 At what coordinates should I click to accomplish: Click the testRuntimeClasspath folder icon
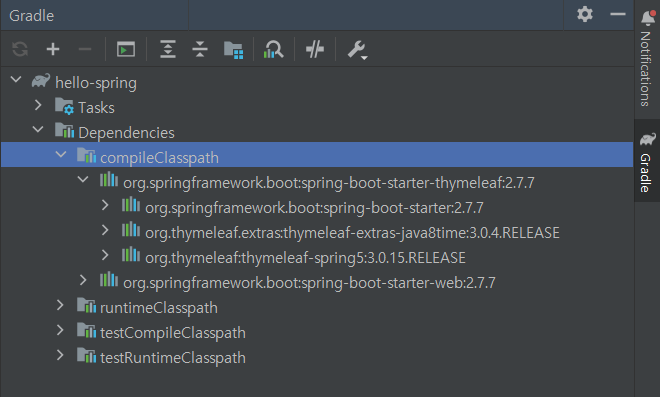coord(87,355)
